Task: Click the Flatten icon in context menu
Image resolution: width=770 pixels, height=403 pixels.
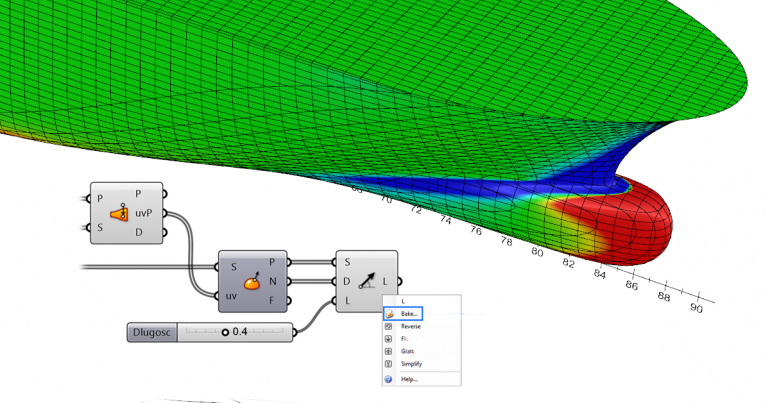Action: pos(389,339)
